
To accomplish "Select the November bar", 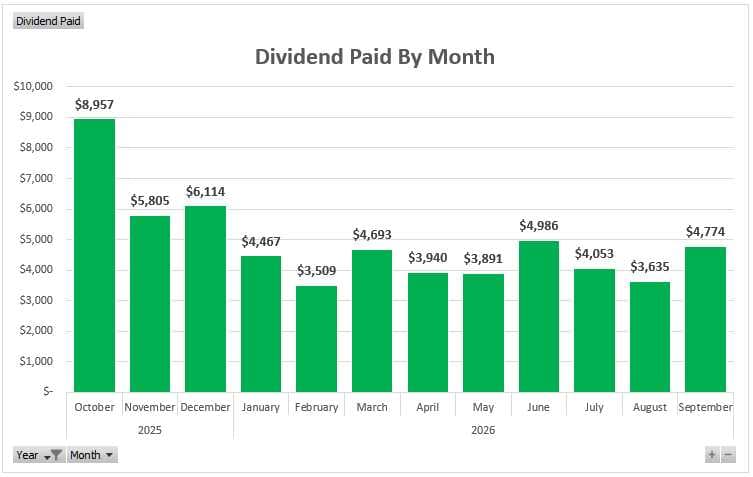I will coord(150,304).
